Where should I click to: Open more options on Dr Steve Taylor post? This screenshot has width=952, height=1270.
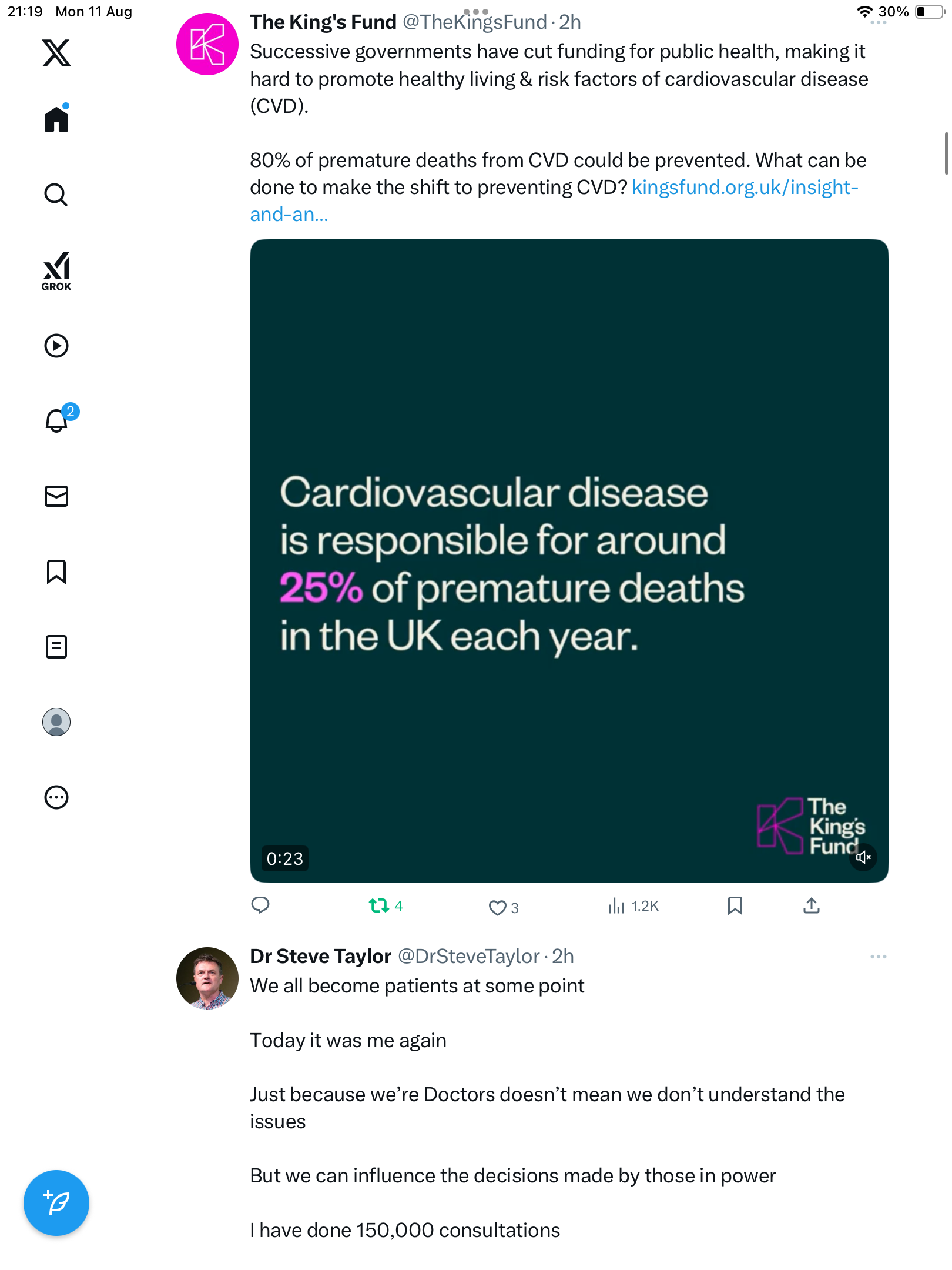[878, 957]
